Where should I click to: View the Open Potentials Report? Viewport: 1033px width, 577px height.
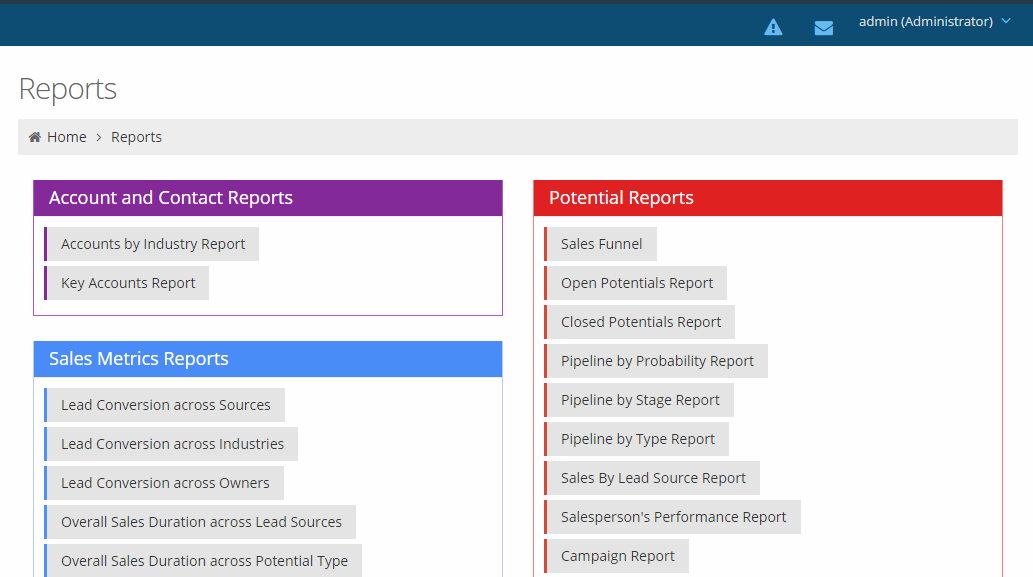click(x=637, y=283)
